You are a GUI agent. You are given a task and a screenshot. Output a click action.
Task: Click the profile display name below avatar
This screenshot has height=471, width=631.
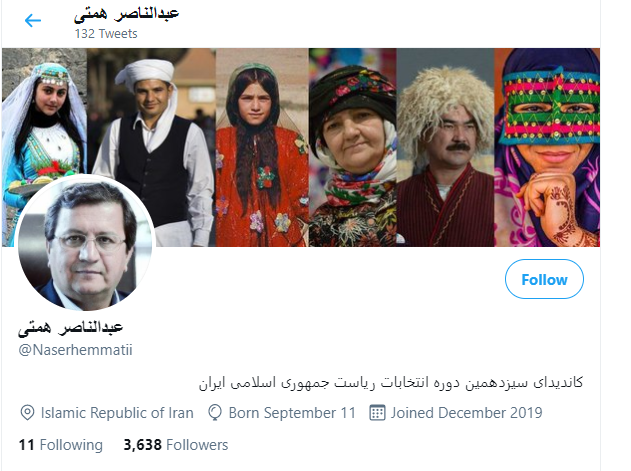click(72, 328)
